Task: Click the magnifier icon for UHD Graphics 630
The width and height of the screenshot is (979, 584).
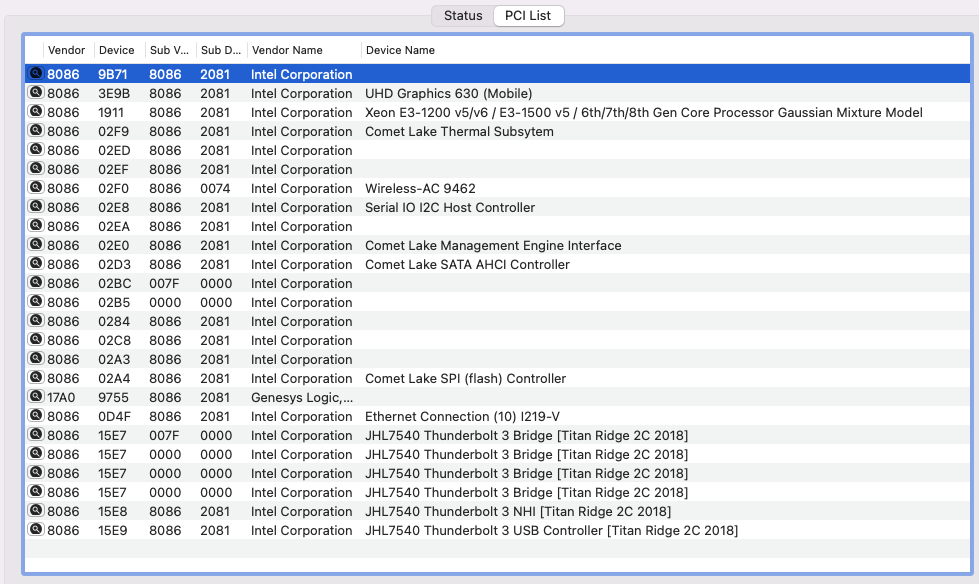Action: click(x=36, y=93)
